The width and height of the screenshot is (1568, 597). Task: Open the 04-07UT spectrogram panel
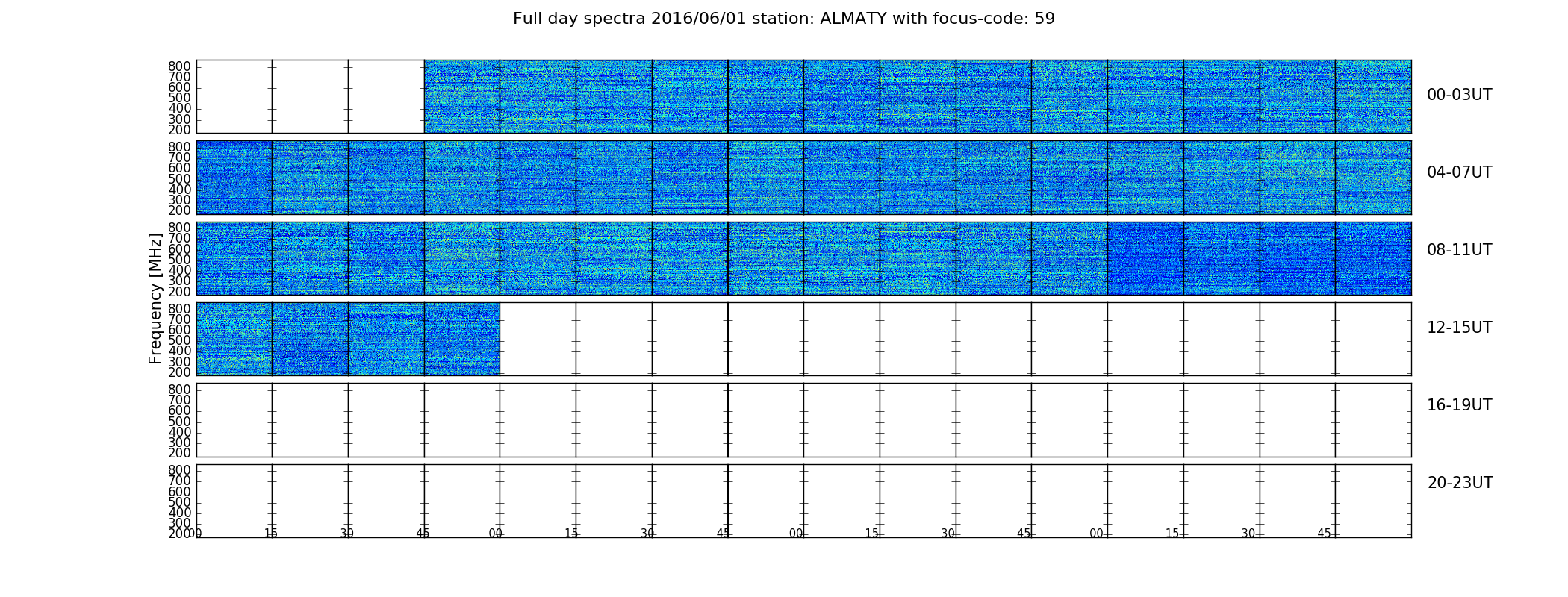[803, 178]
